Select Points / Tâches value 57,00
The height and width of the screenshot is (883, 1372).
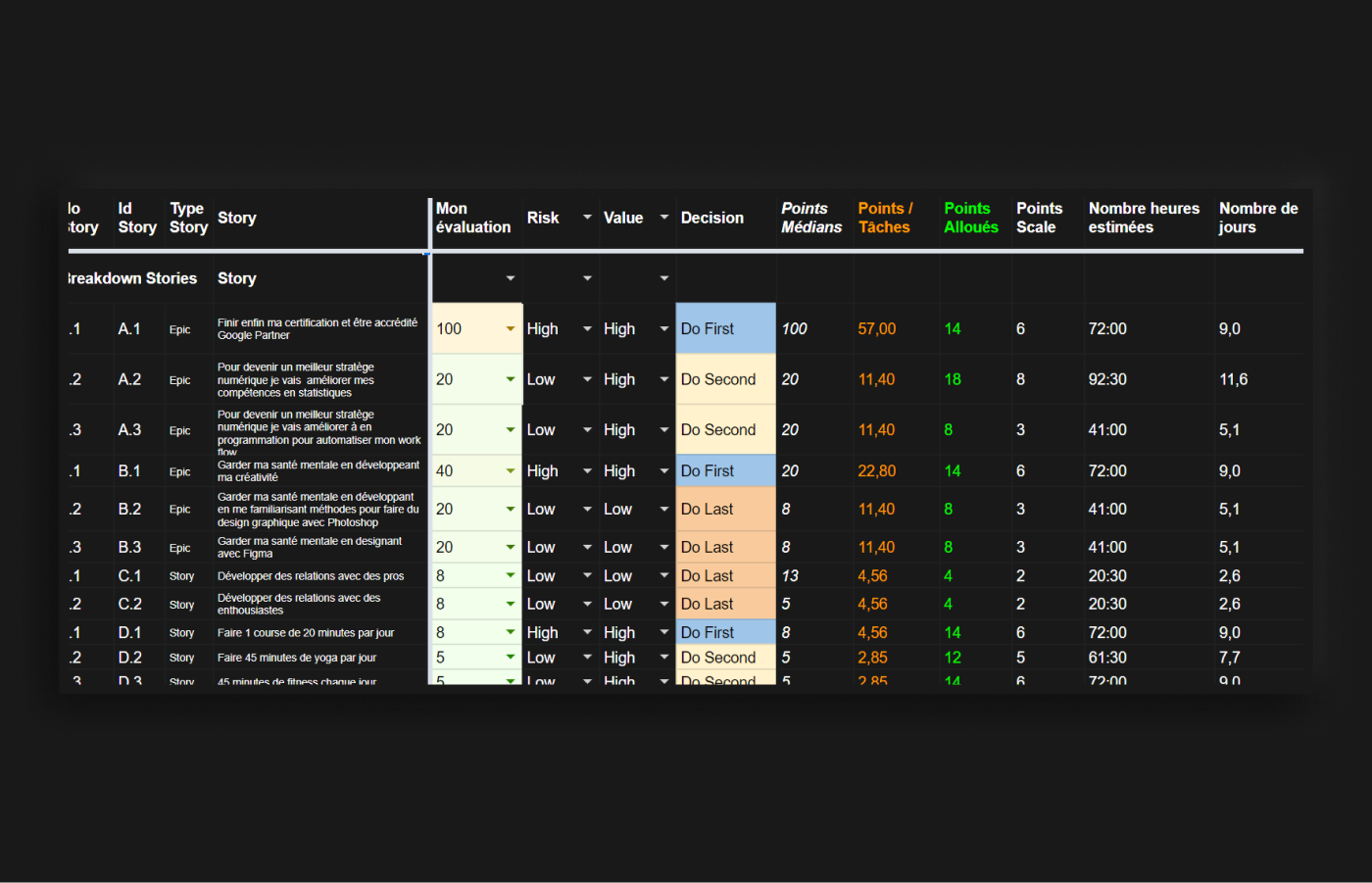coord(877,329)
